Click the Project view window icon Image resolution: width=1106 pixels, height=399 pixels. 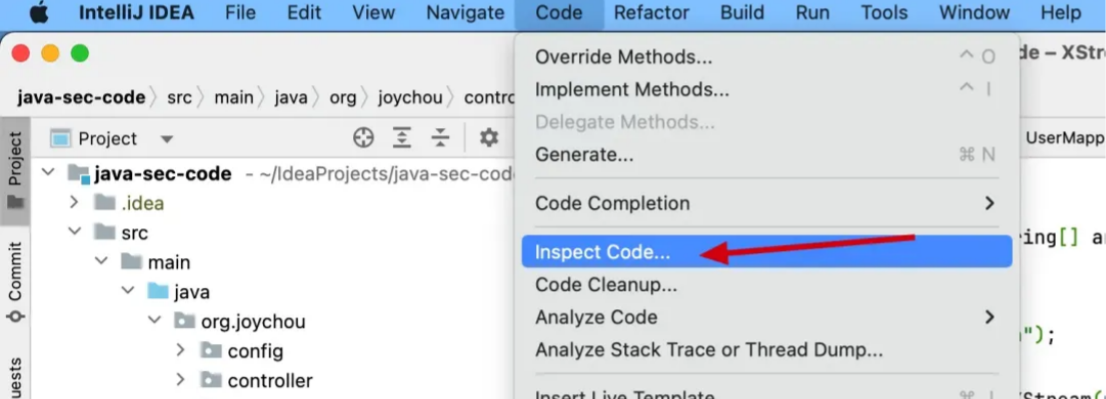pos(61,139)
